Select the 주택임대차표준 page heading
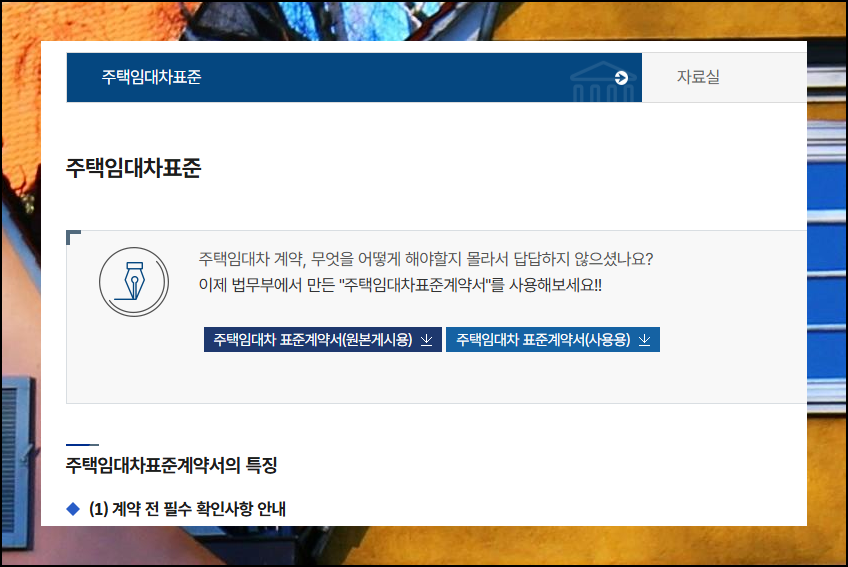Viewport: 848px width, 567px height. (x=134, y=168)
